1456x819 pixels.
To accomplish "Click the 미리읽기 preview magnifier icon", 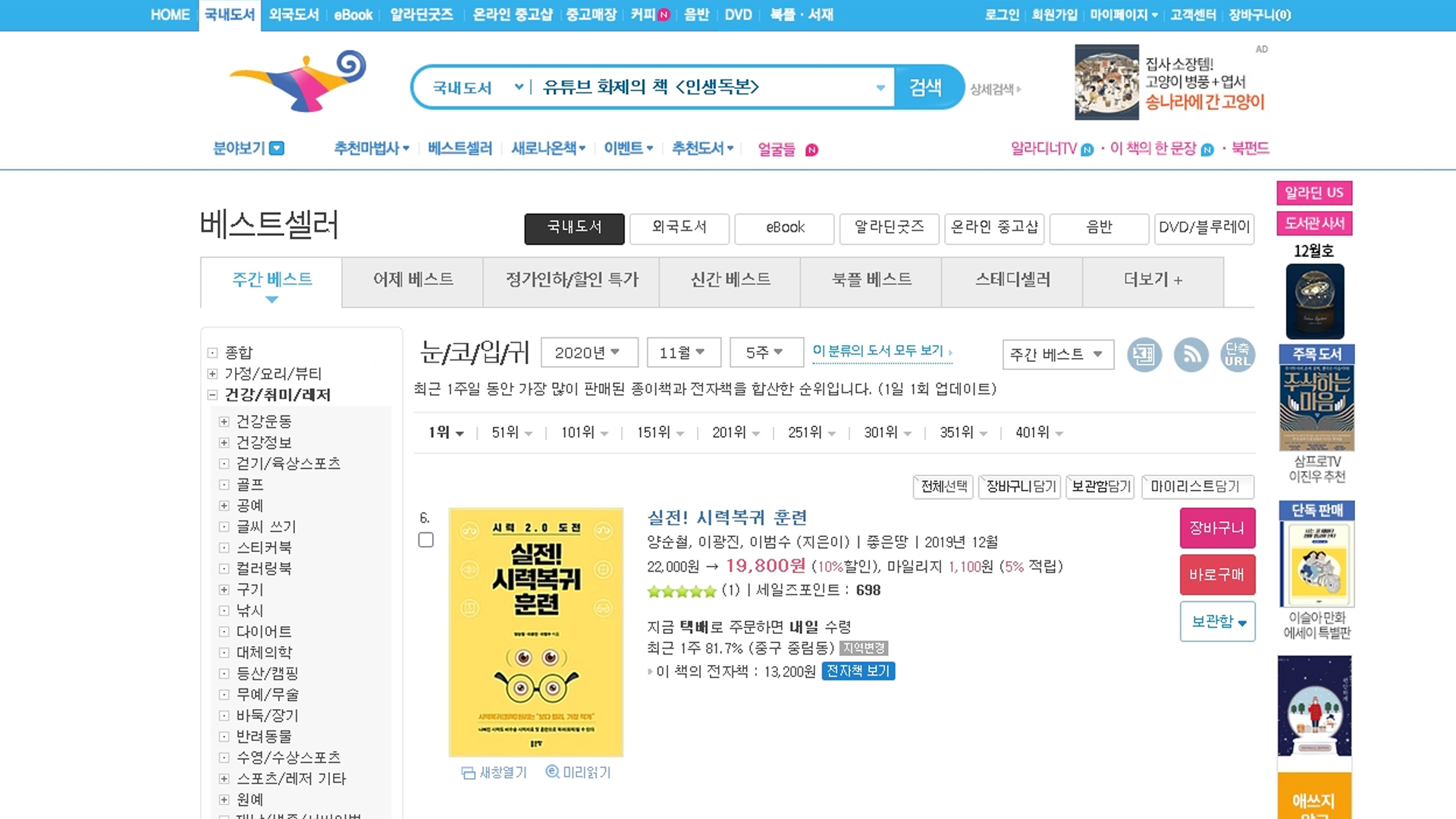I will pyautogui.click(x=552, y=772).
